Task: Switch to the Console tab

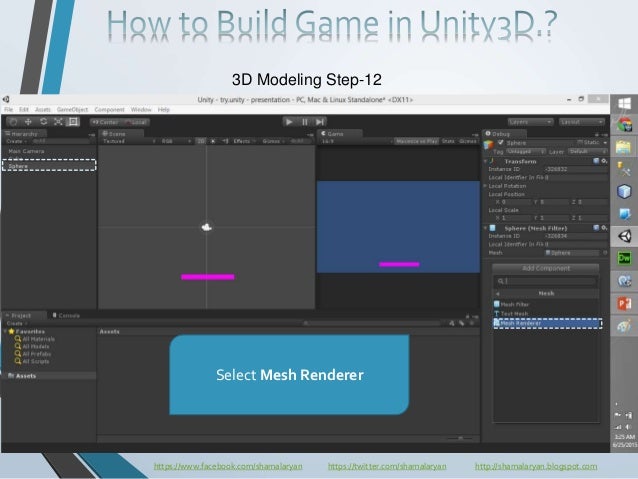Action: tap(66, 315)
